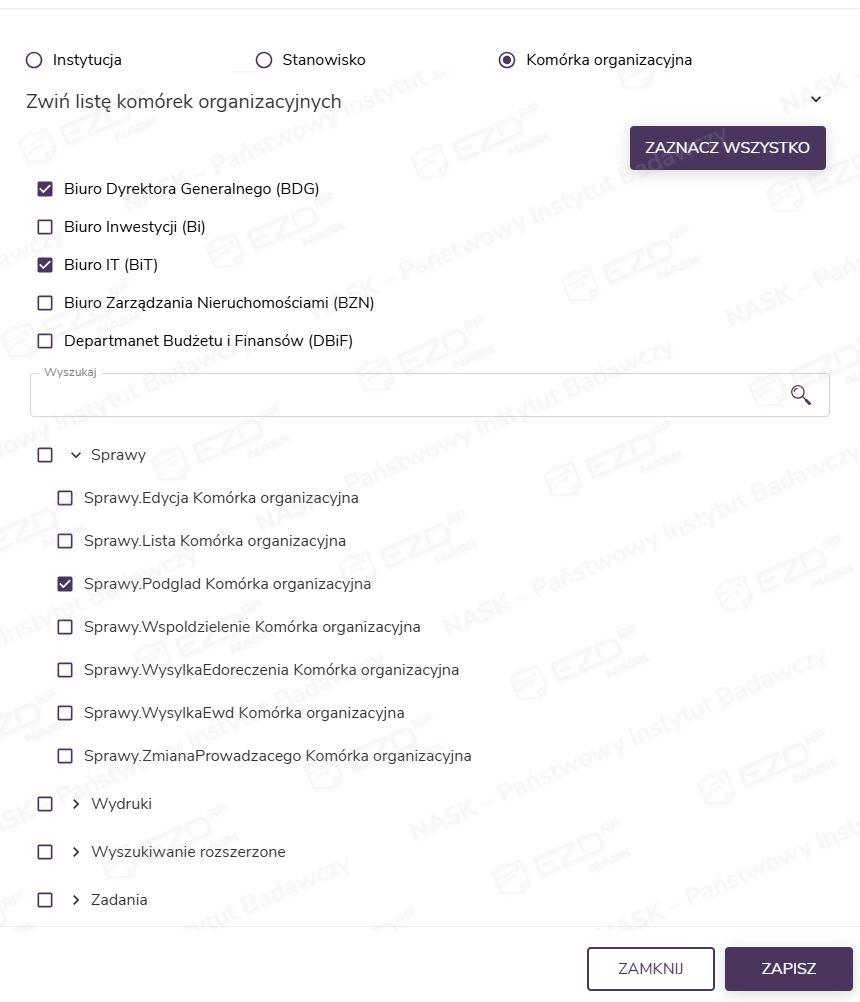Focus the Wyszukaj search field

click(400, 396)
